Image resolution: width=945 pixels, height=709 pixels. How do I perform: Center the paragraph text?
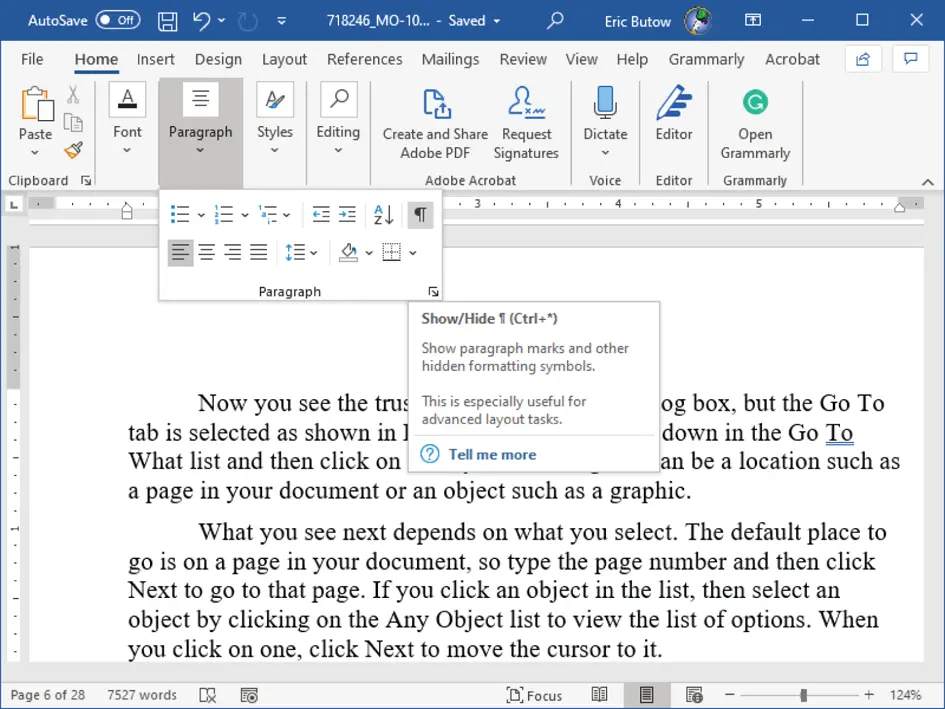click(x=207, y=253)
